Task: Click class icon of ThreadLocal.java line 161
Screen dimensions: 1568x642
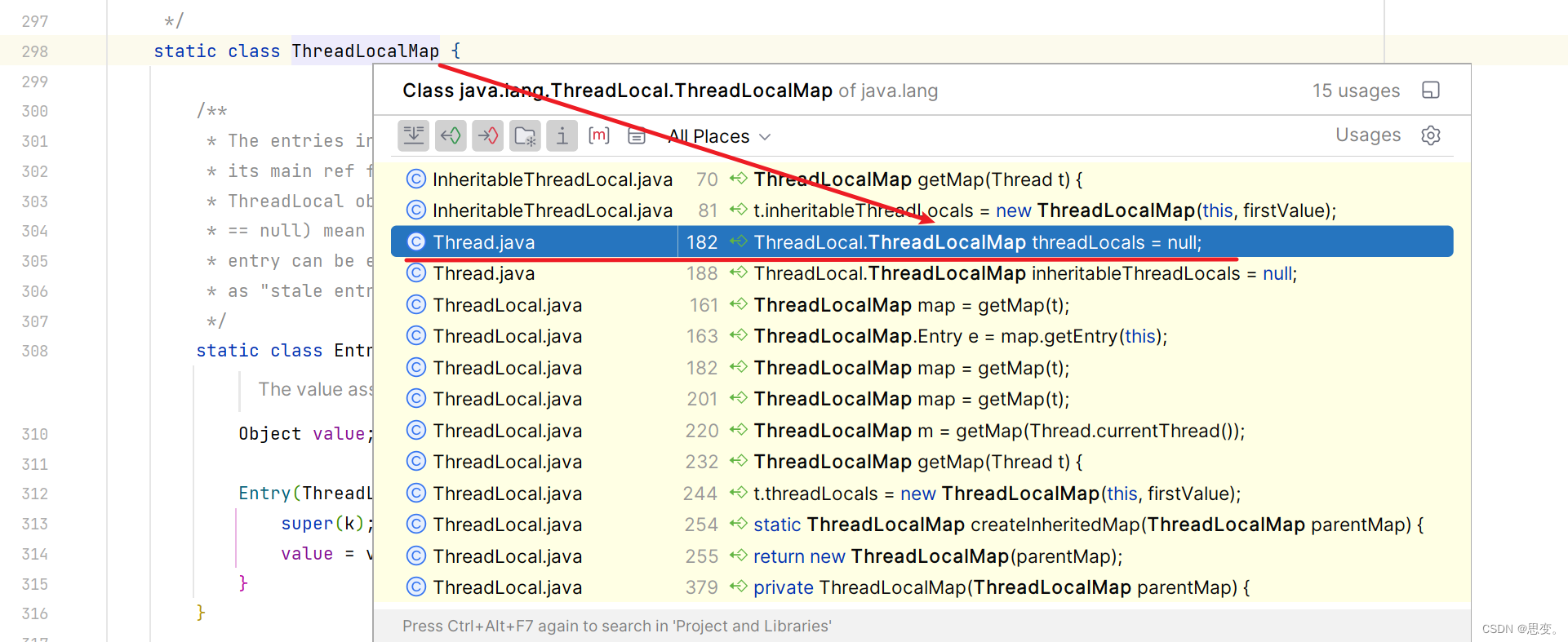Action: [x=416, y=304]
